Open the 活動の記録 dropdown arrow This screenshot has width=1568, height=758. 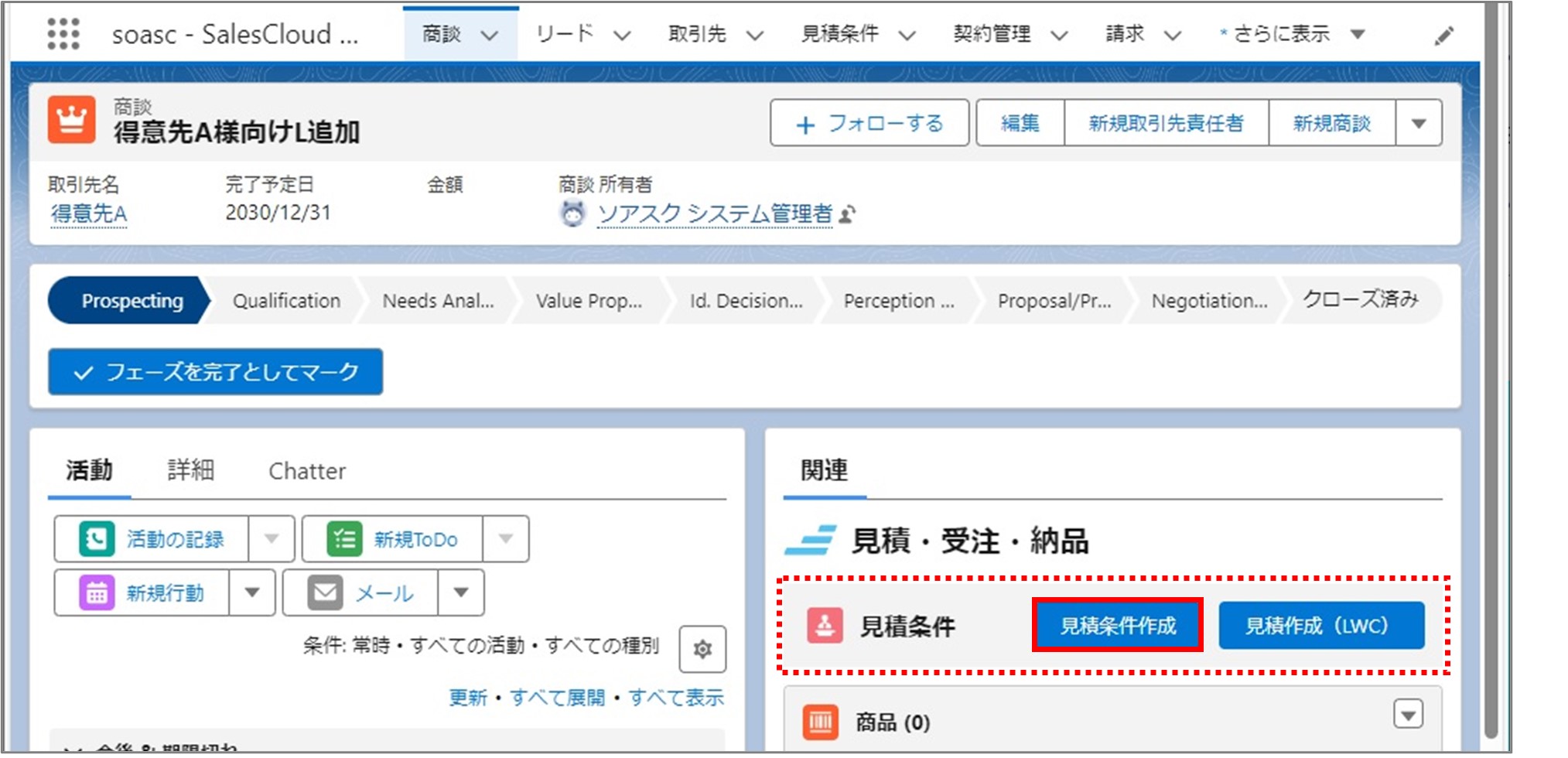point(272,538)
